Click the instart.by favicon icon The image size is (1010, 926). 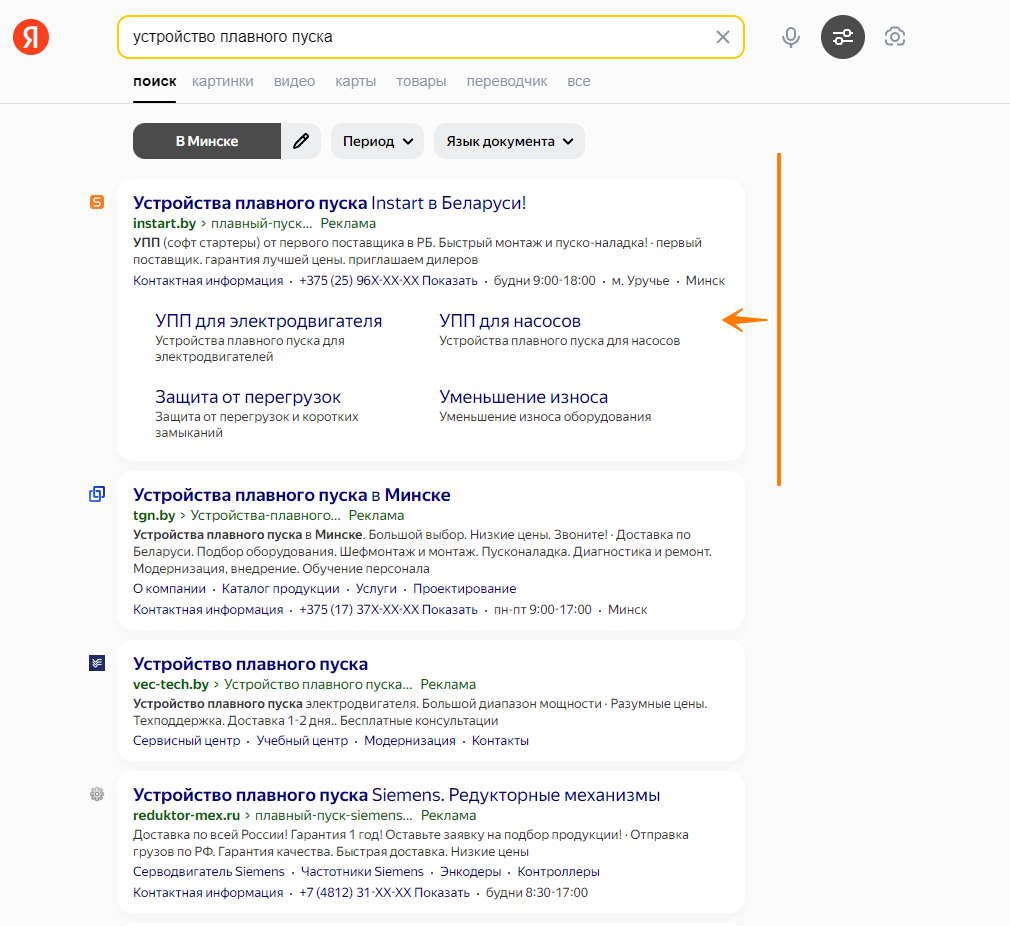[97, 202]
